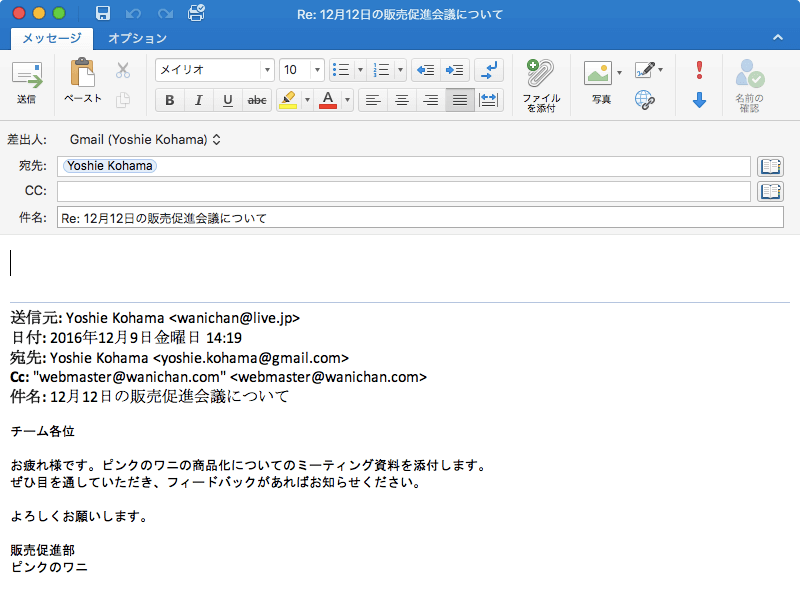Decrease indent of the text

coord(426,70)
